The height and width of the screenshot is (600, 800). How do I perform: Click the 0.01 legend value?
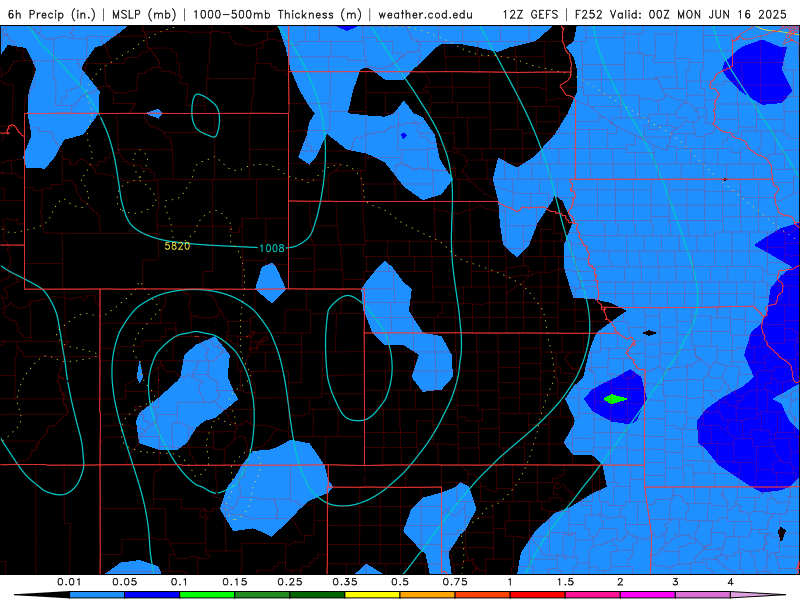[x=69, y=582]
